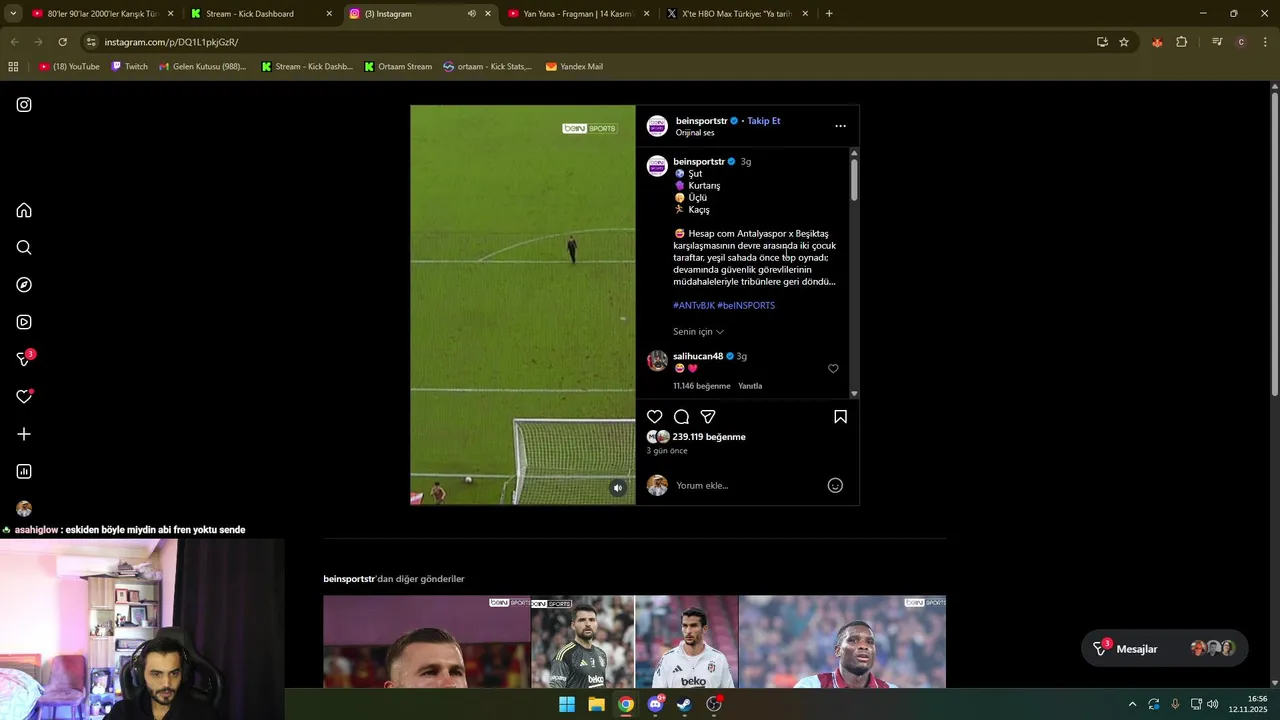Open Twitch bookmark
The image size is (1280, 720).
(x=129, y=67)
